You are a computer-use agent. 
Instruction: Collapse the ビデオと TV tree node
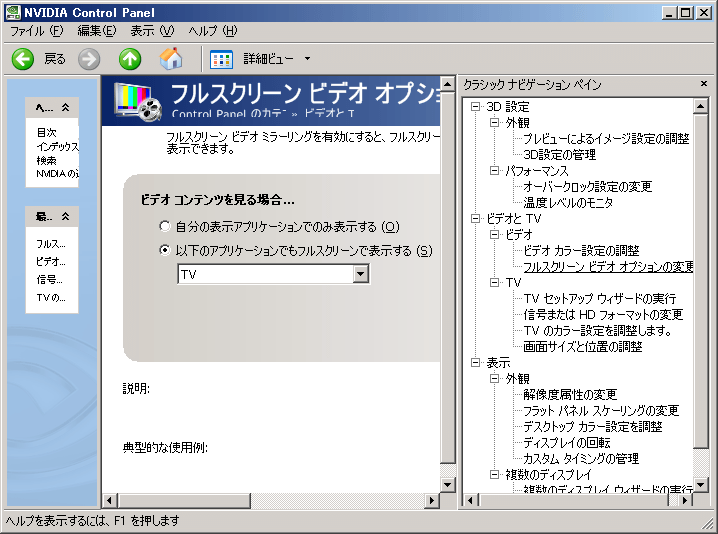(x=477, y=218)
